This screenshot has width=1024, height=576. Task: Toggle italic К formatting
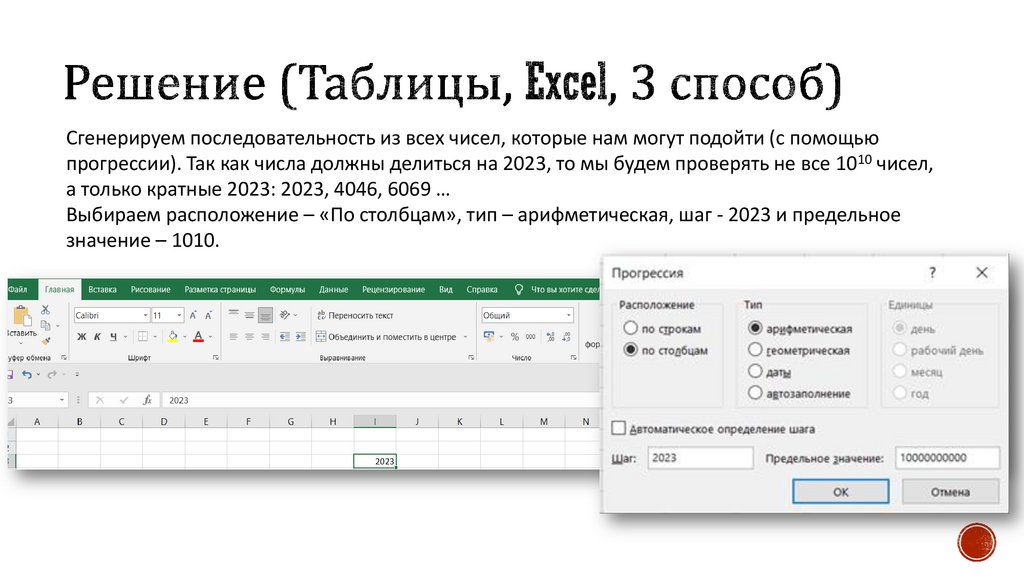coord(97,337)
